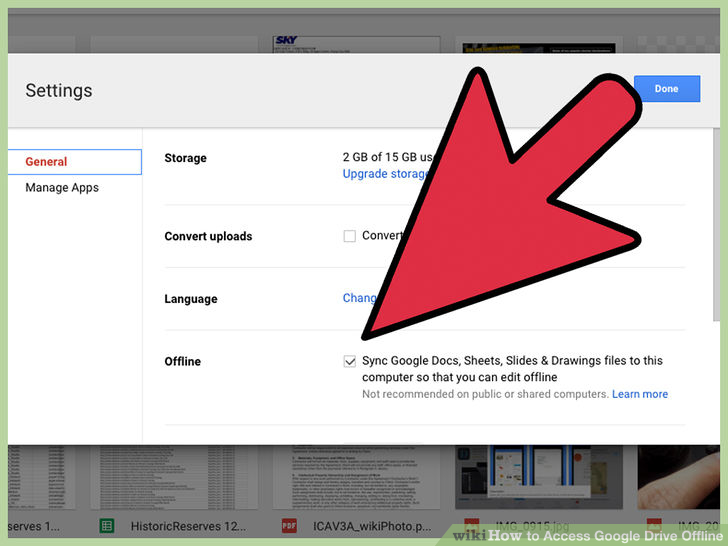Select the SKY document thumbnail behind the dialog

(356, 45)
